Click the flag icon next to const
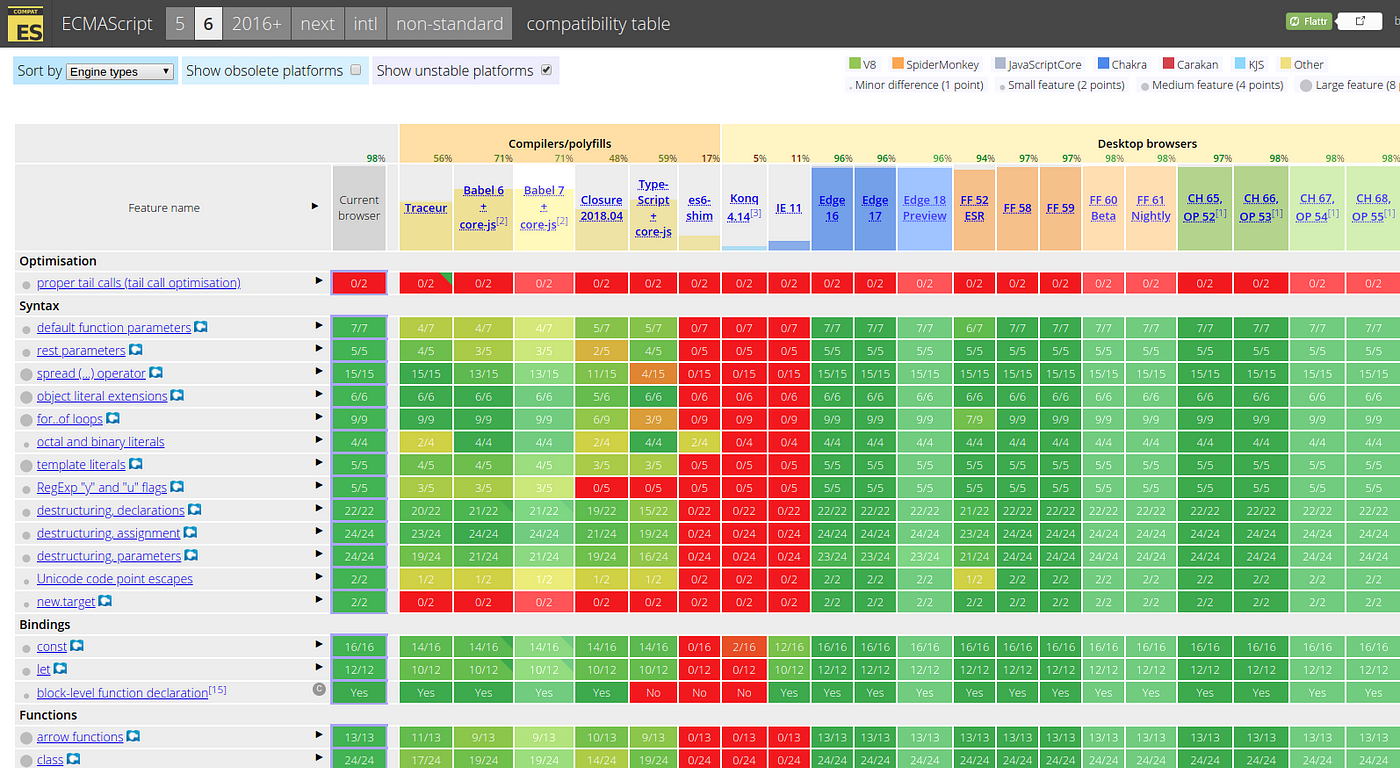Image resolution: width=1400 pixels, height=768 pixels. point(77,646)
